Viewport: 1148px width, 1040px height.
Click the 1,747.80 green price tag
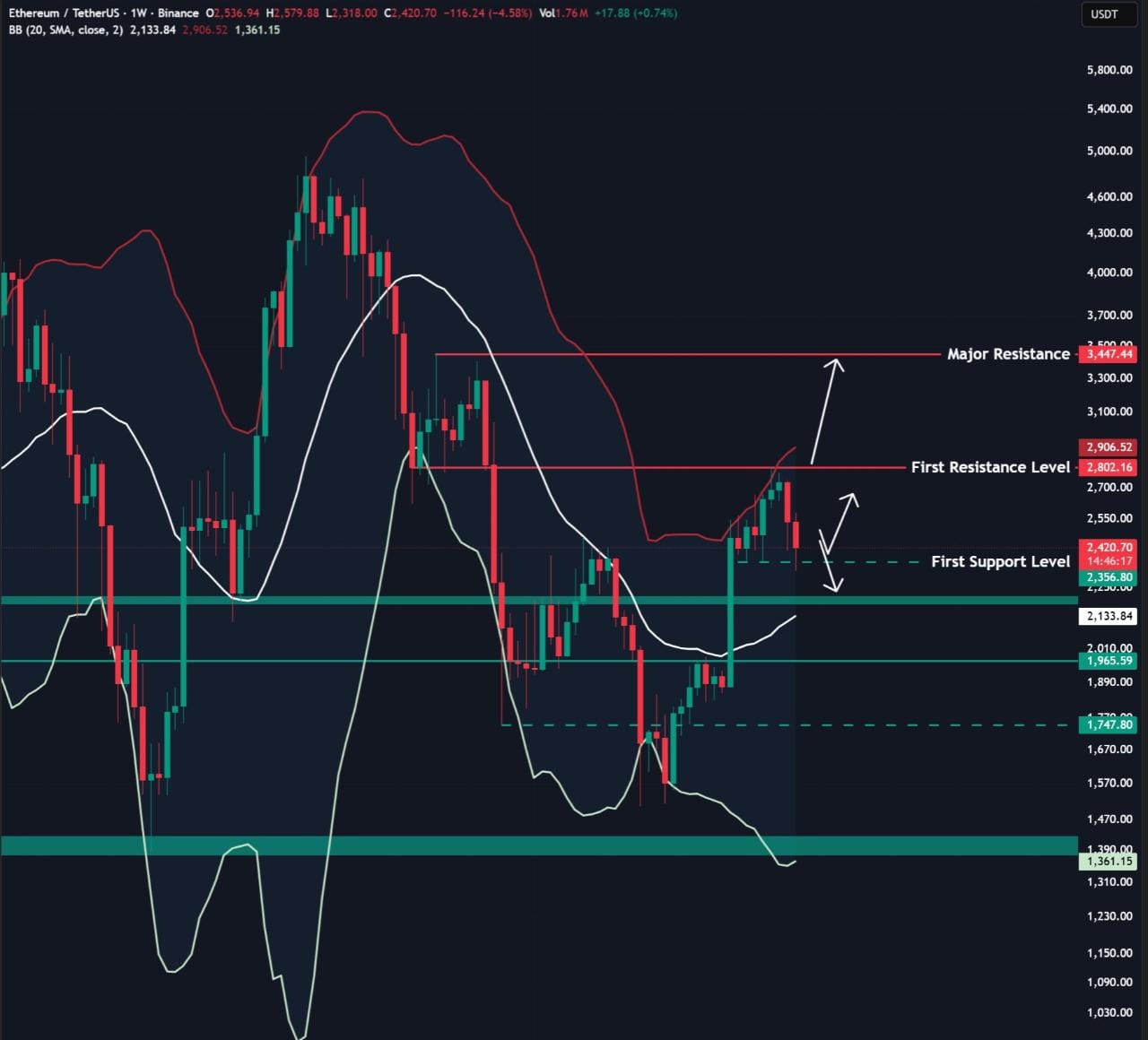coord(1109,724)
